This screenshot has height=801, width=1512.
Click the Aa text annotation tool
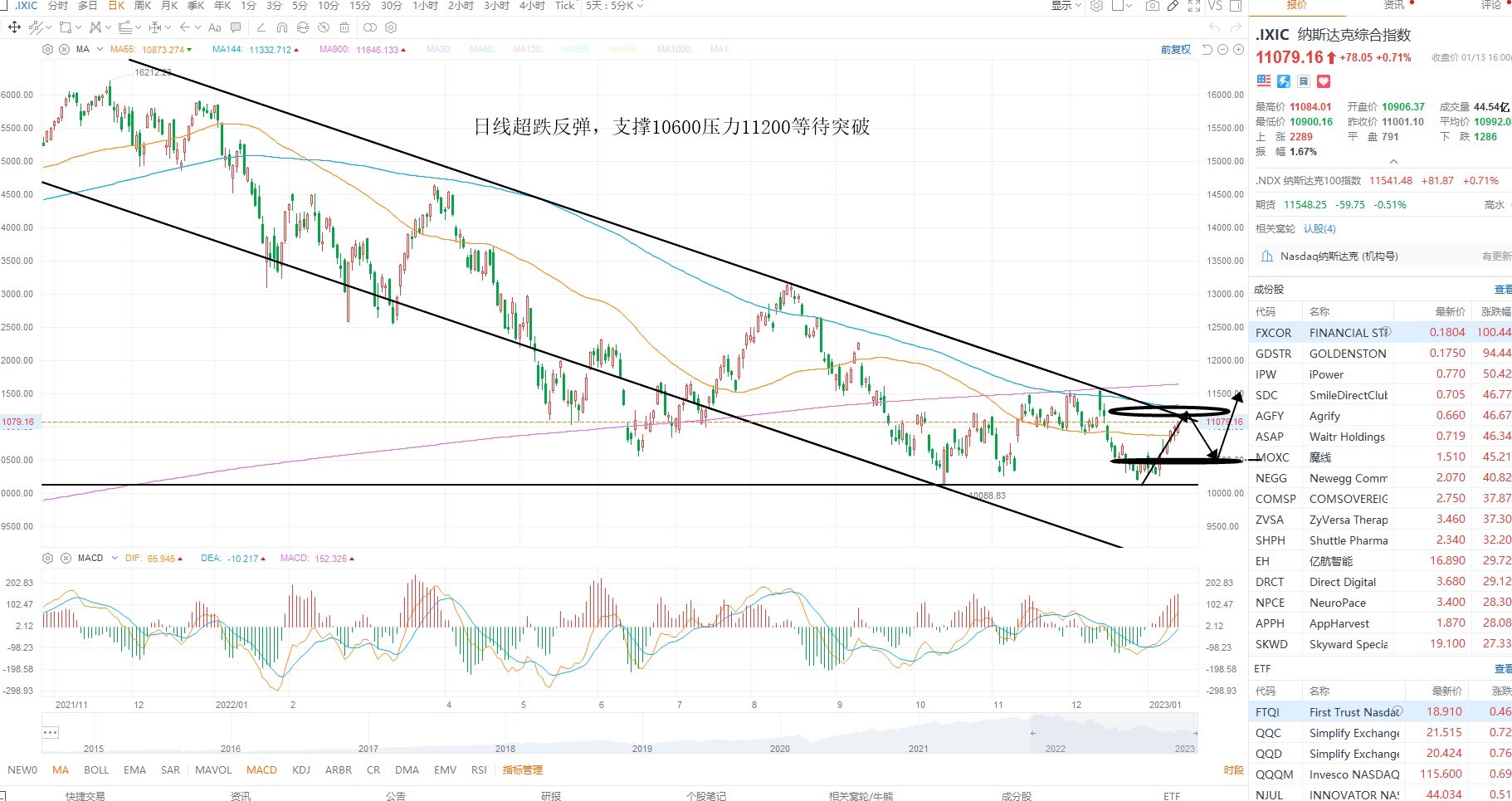pos(214,27)
